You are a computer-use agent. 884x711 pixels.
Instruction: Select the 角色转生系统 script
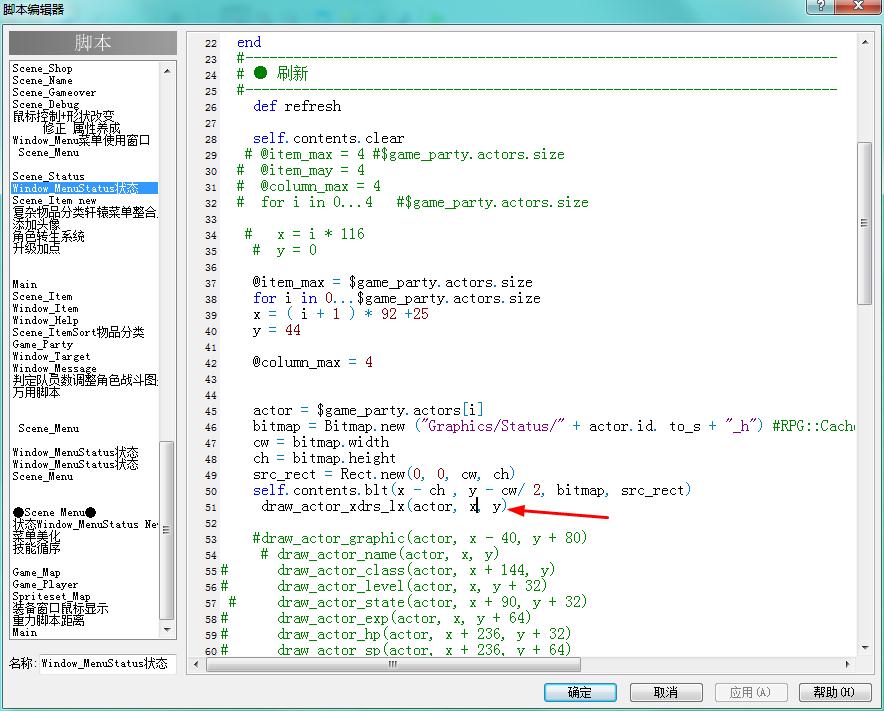coord(48,236)
